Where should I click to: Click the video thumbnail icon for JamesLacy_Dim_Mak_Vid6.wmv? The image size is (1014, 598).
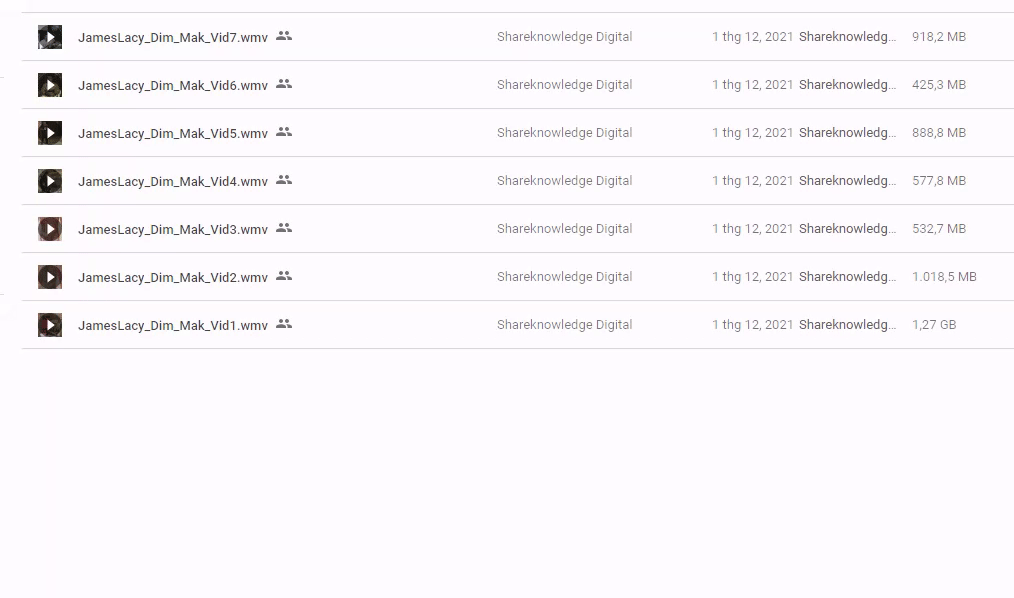[50, 85]
